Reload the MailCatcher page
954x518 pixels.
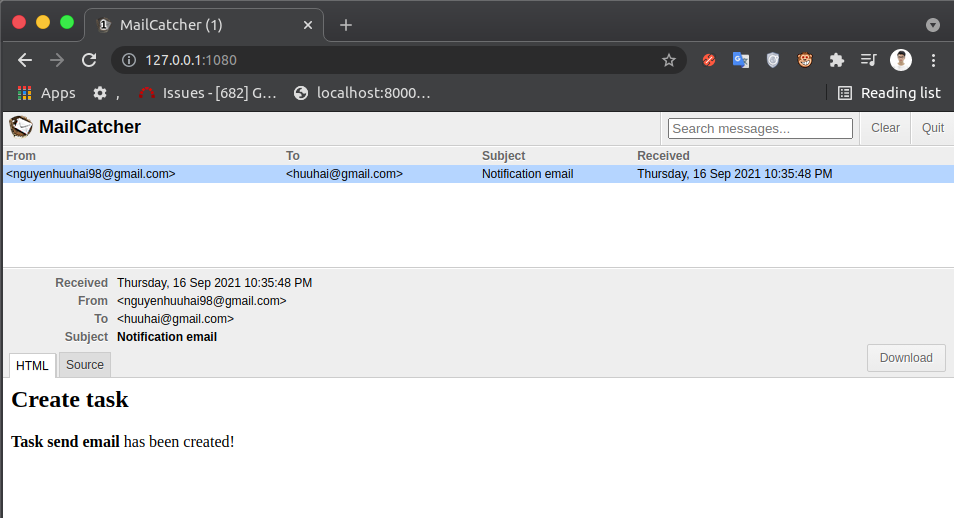(x=89, y=60)
